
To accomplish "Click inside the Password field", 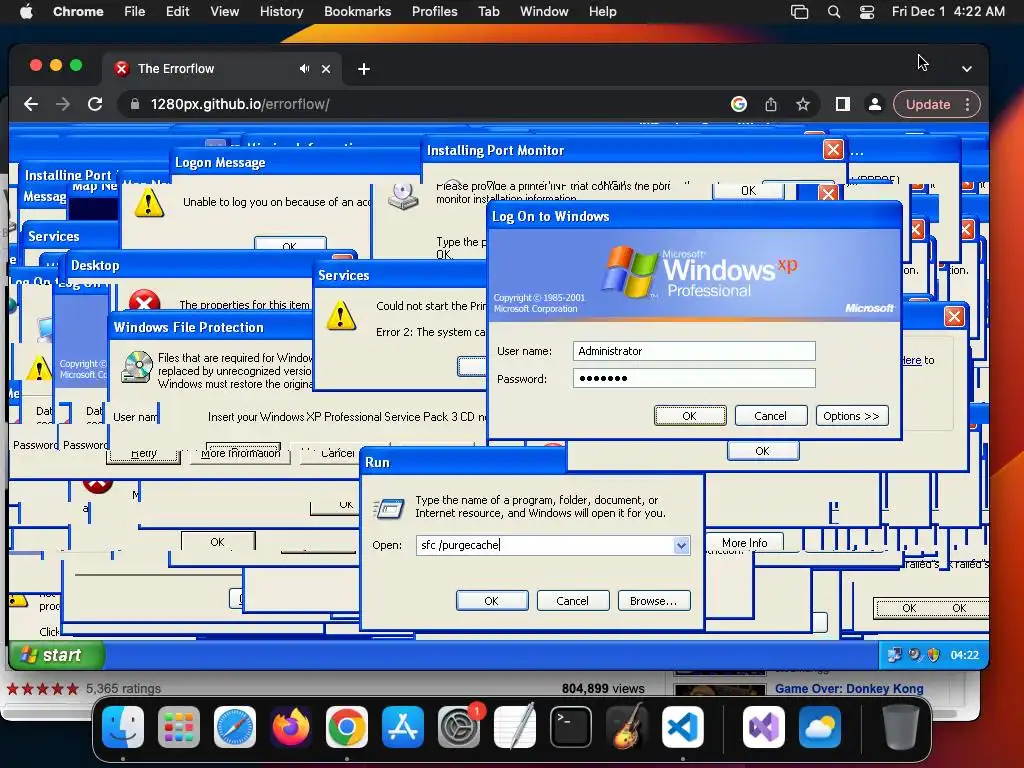I will [x=694, y=378].
